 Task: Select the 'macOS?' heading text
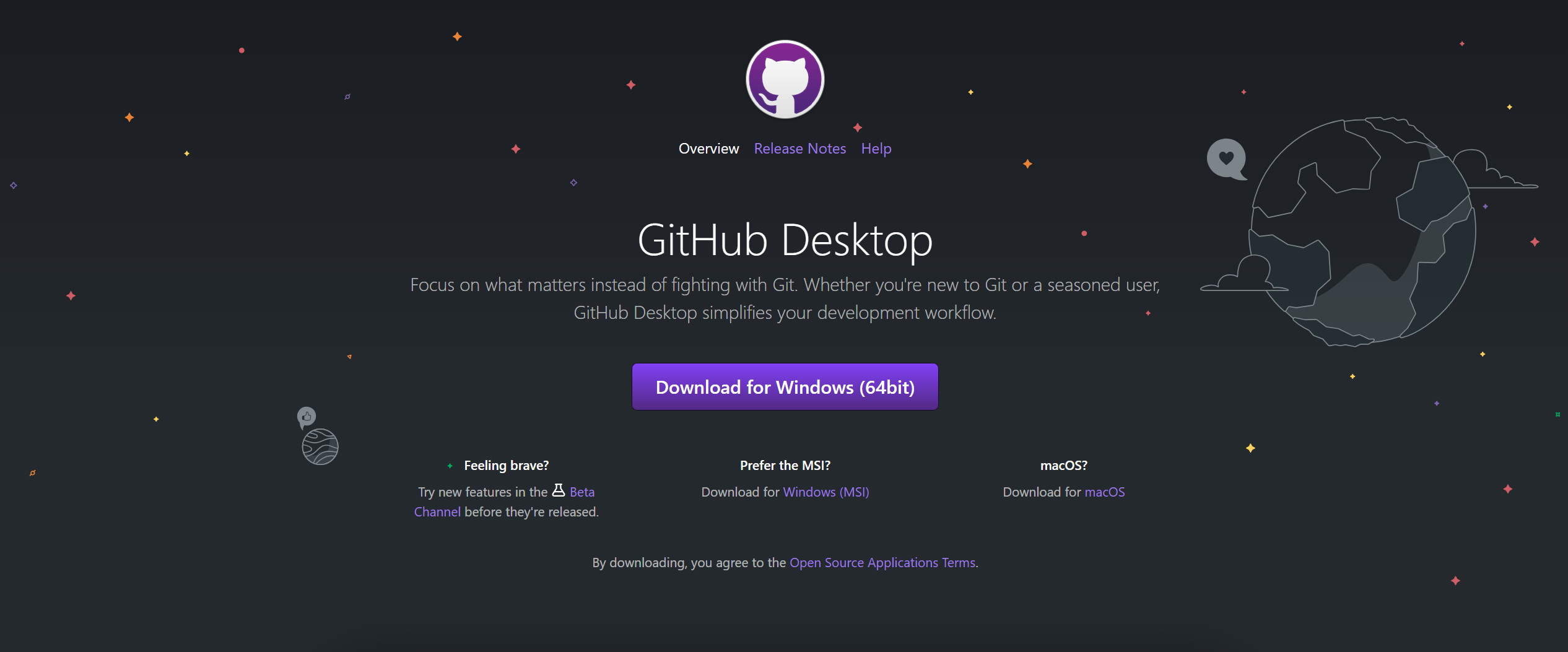point(1063,466)
